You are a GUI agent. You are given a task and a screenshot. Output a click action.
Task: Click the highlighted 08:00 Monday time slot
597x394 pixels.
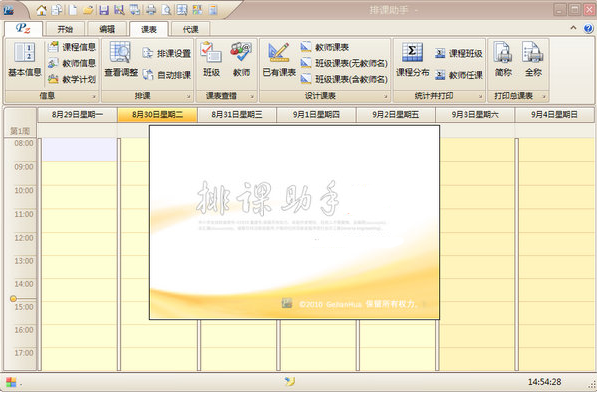coord(80,150)
